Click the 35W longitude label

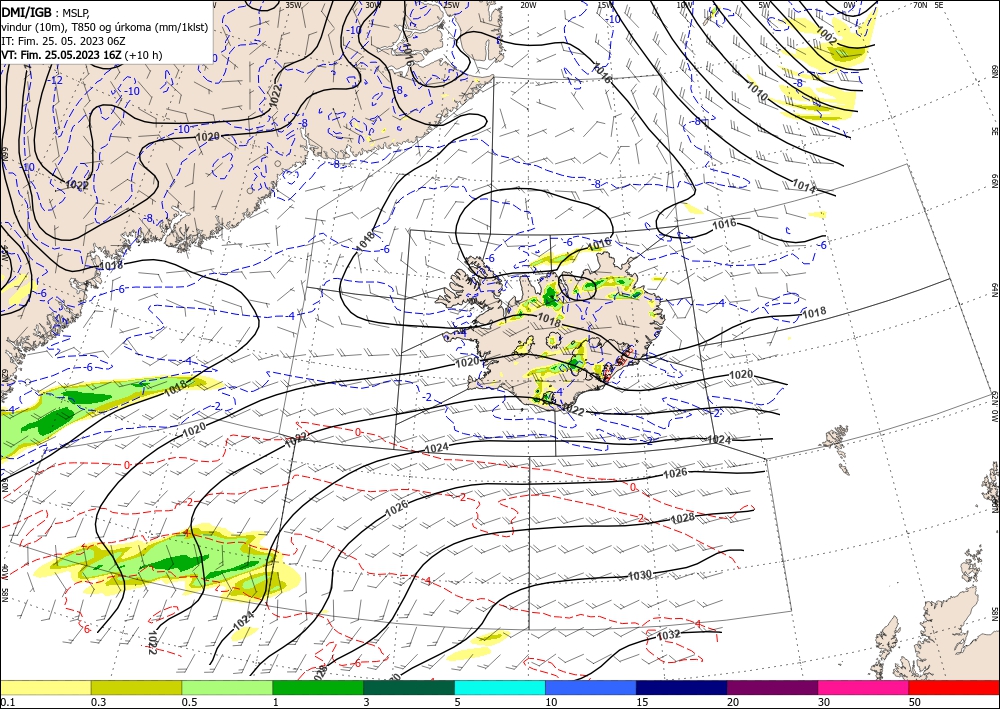click(x=293, y=5)
